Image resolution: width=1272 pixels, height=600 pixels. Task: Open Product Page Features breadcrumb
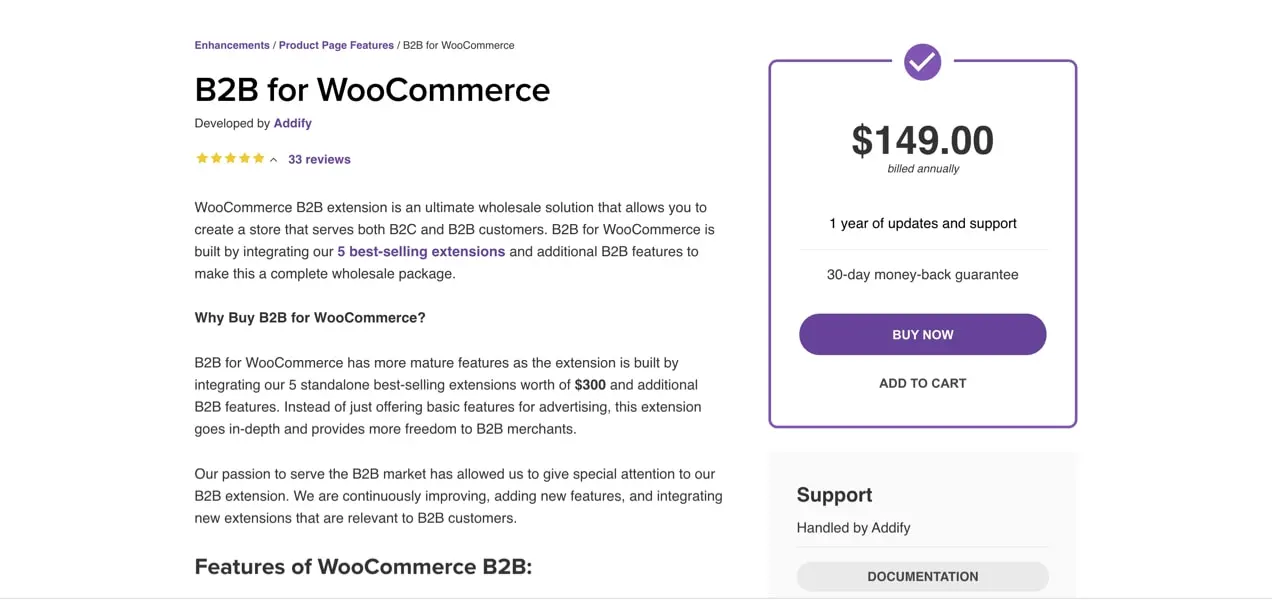click(x=336, y=45)
